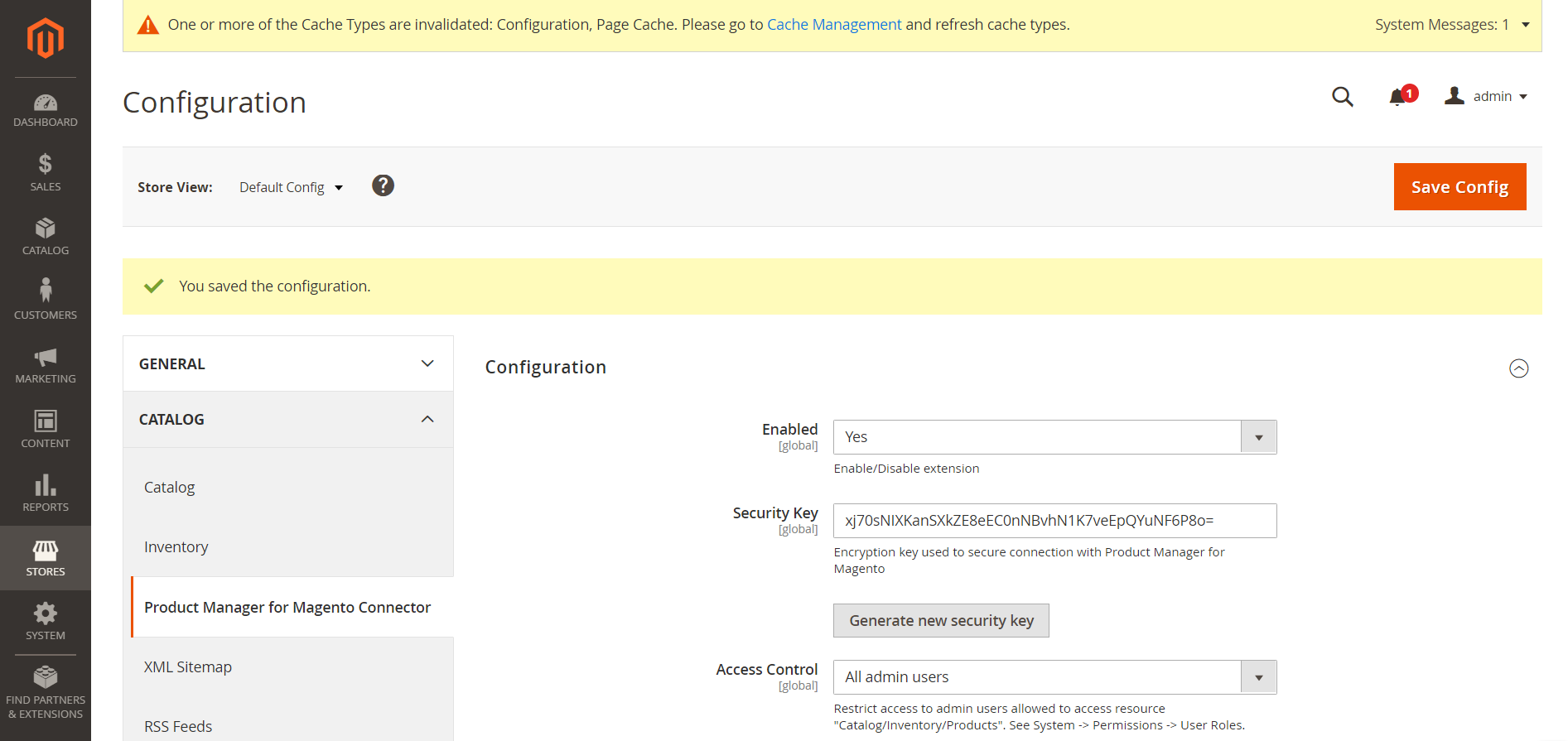The width and height of the screenshot is (1568, 741).
Task: Click the Magento logo icon
Action: 45,38
